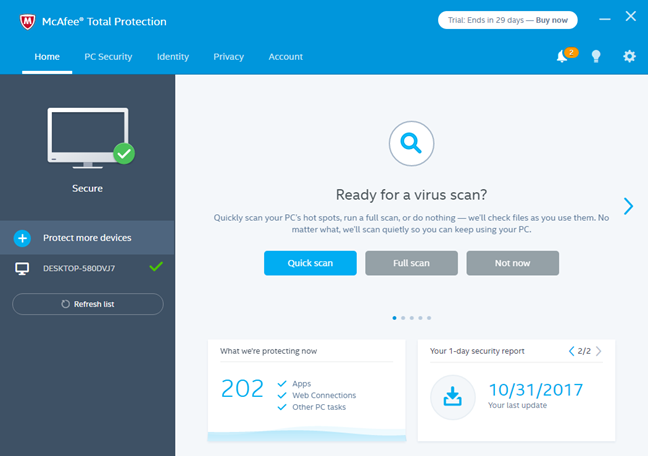
Task: Show next security report page
Action: pyautogui.click(x=598, y=351)
